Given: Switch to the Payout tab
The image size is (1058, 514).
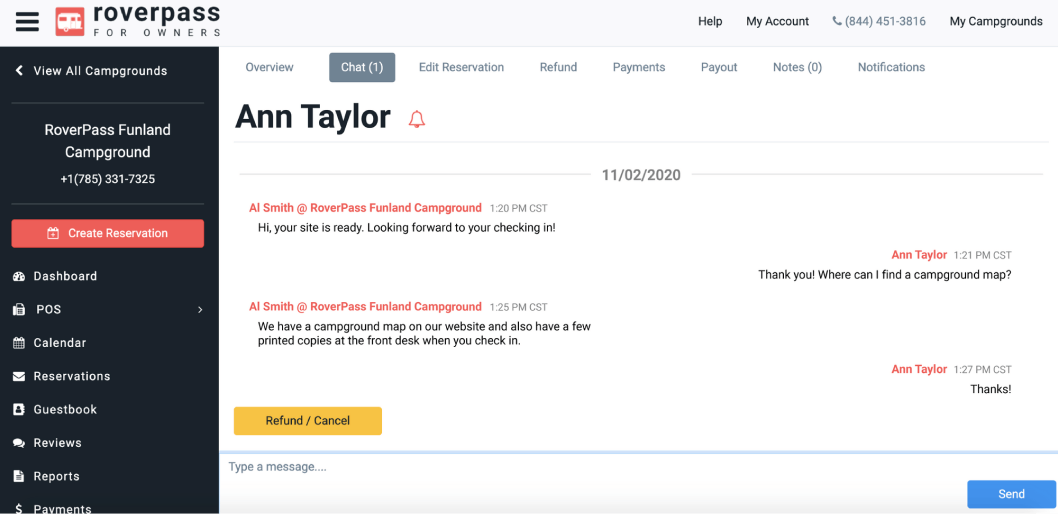Looking at the screenshot, I should [719, 67].
